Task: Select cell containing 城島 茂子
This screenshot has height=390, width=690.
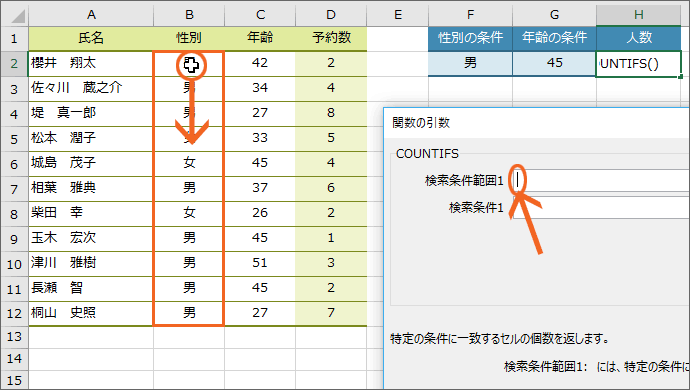Action: tap(91, 163)
